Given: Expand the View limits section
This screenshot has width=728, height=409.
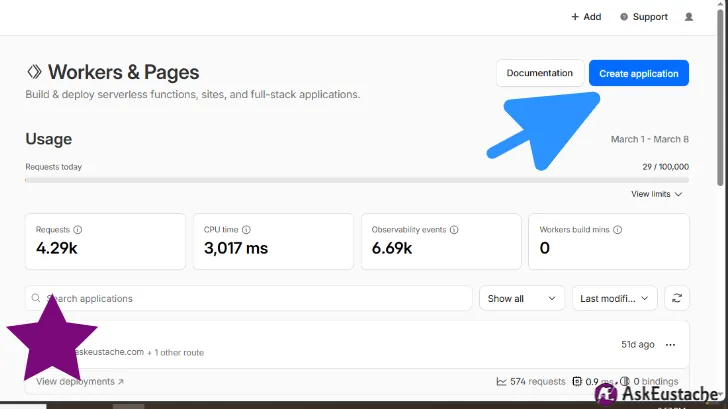Looking at the screenshot, I should click(656, 194).
